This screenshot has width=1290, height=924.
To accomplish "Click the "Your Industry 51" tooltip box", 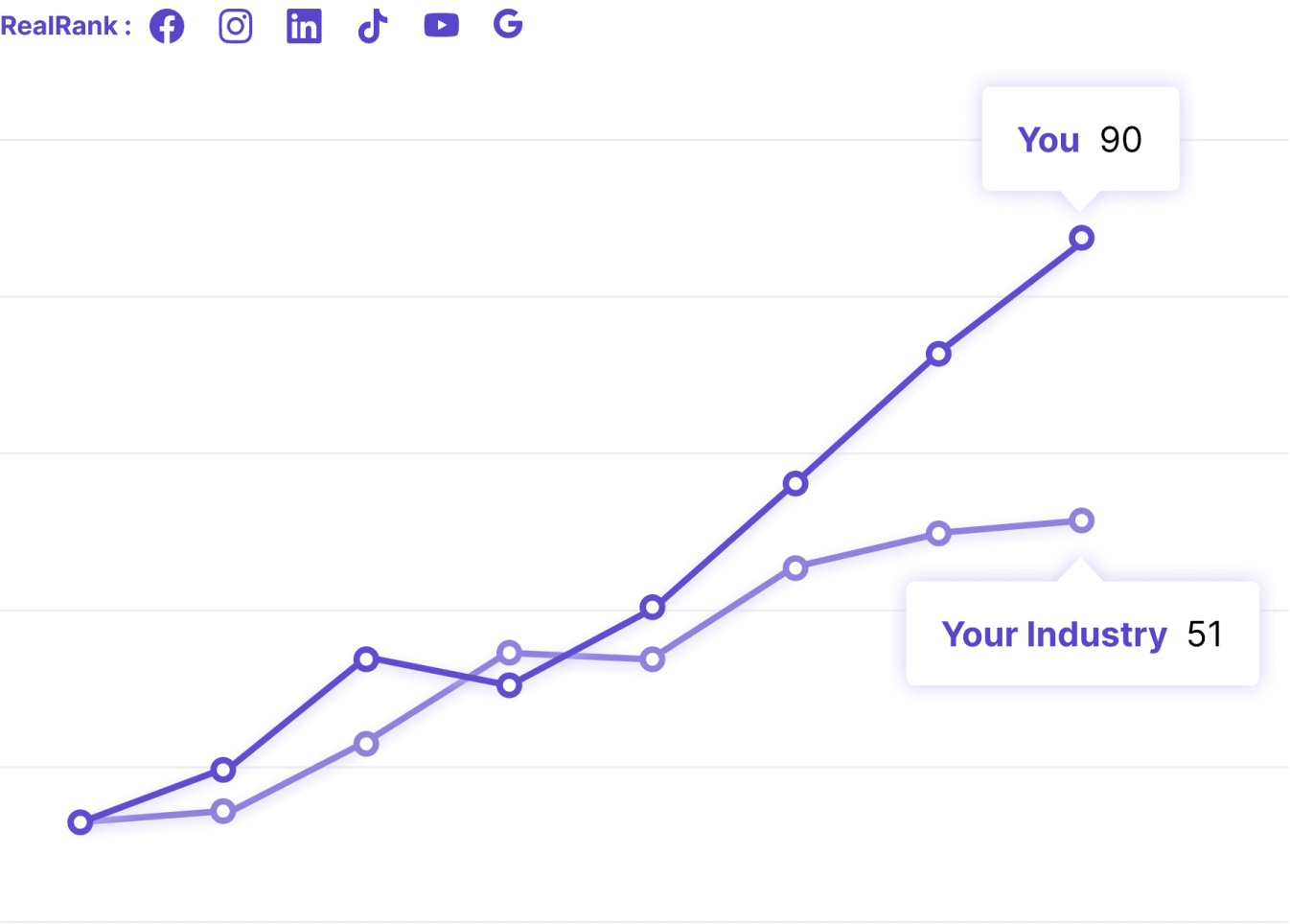I will [x=1082, y=634].
